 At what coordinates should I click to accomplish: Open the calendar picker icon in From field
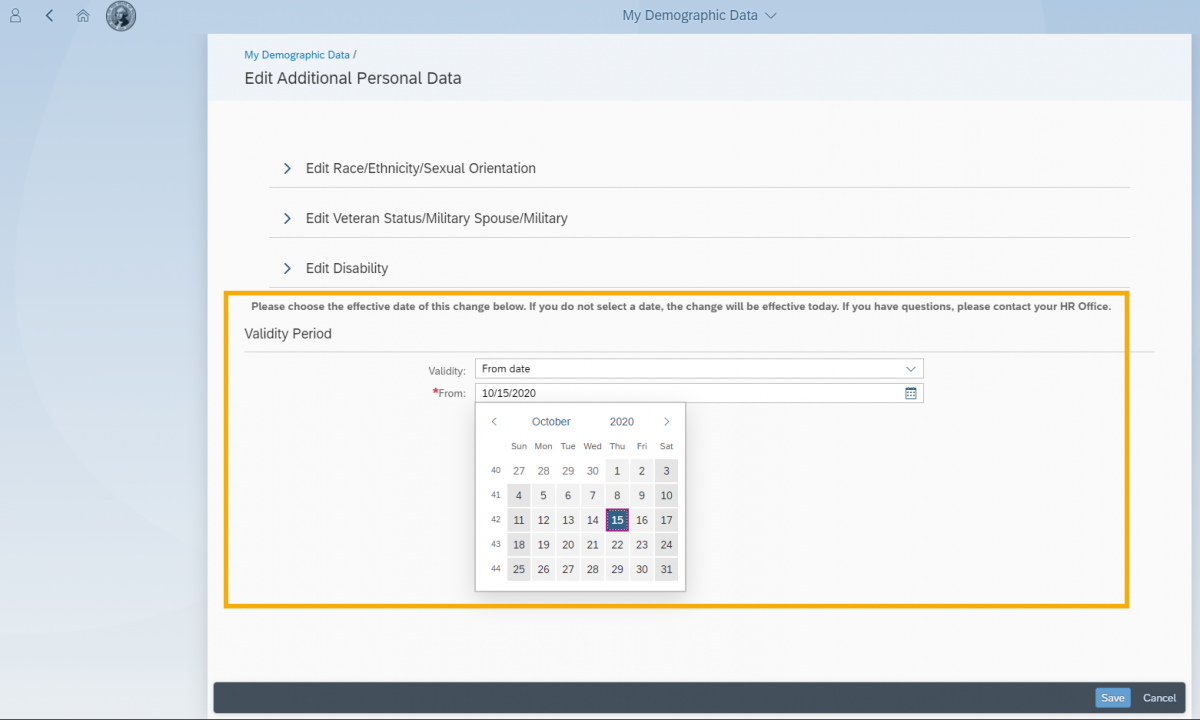[x=910, y=393]
